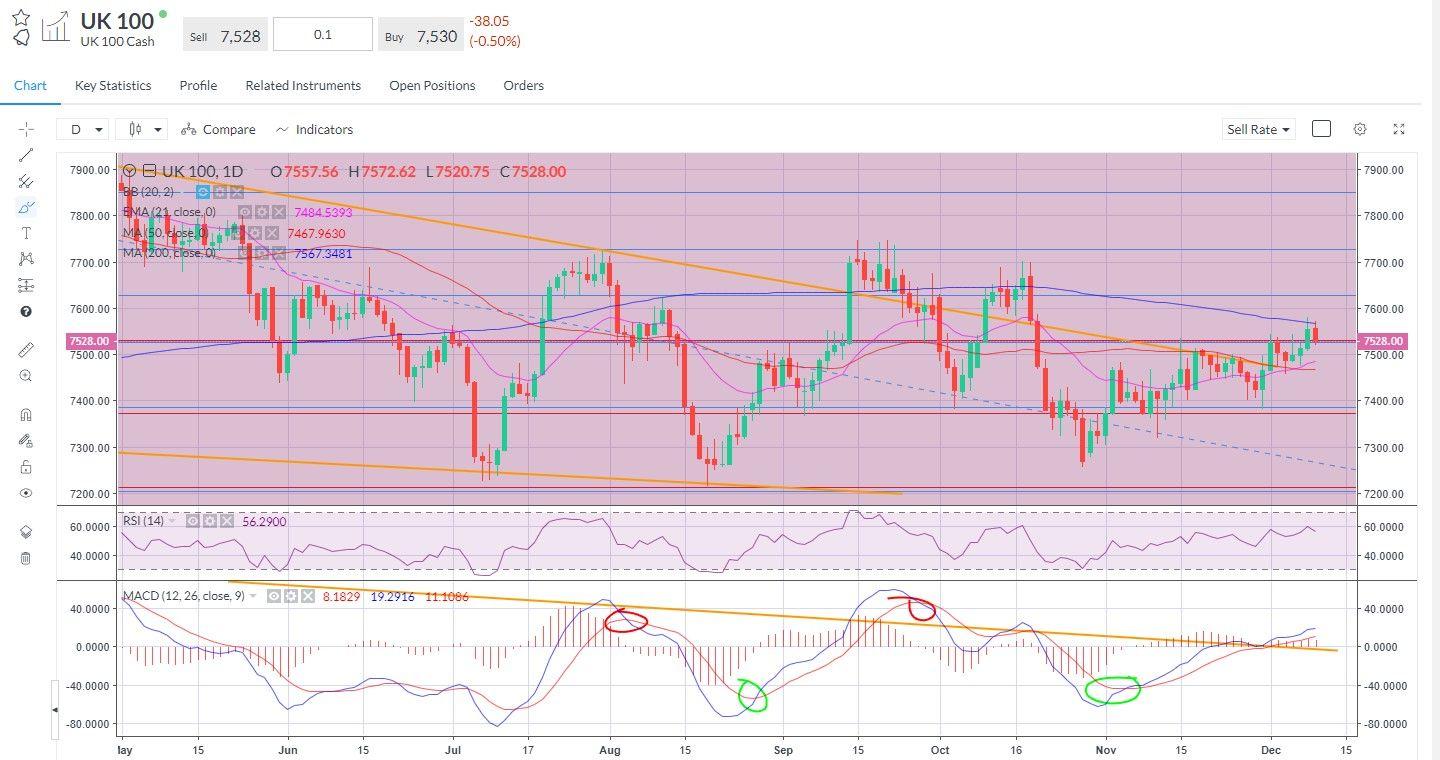The width and height of the screenshot is (1440, 760).
Task: Remove the EMA (21) indicator
Action: (279, 212)
